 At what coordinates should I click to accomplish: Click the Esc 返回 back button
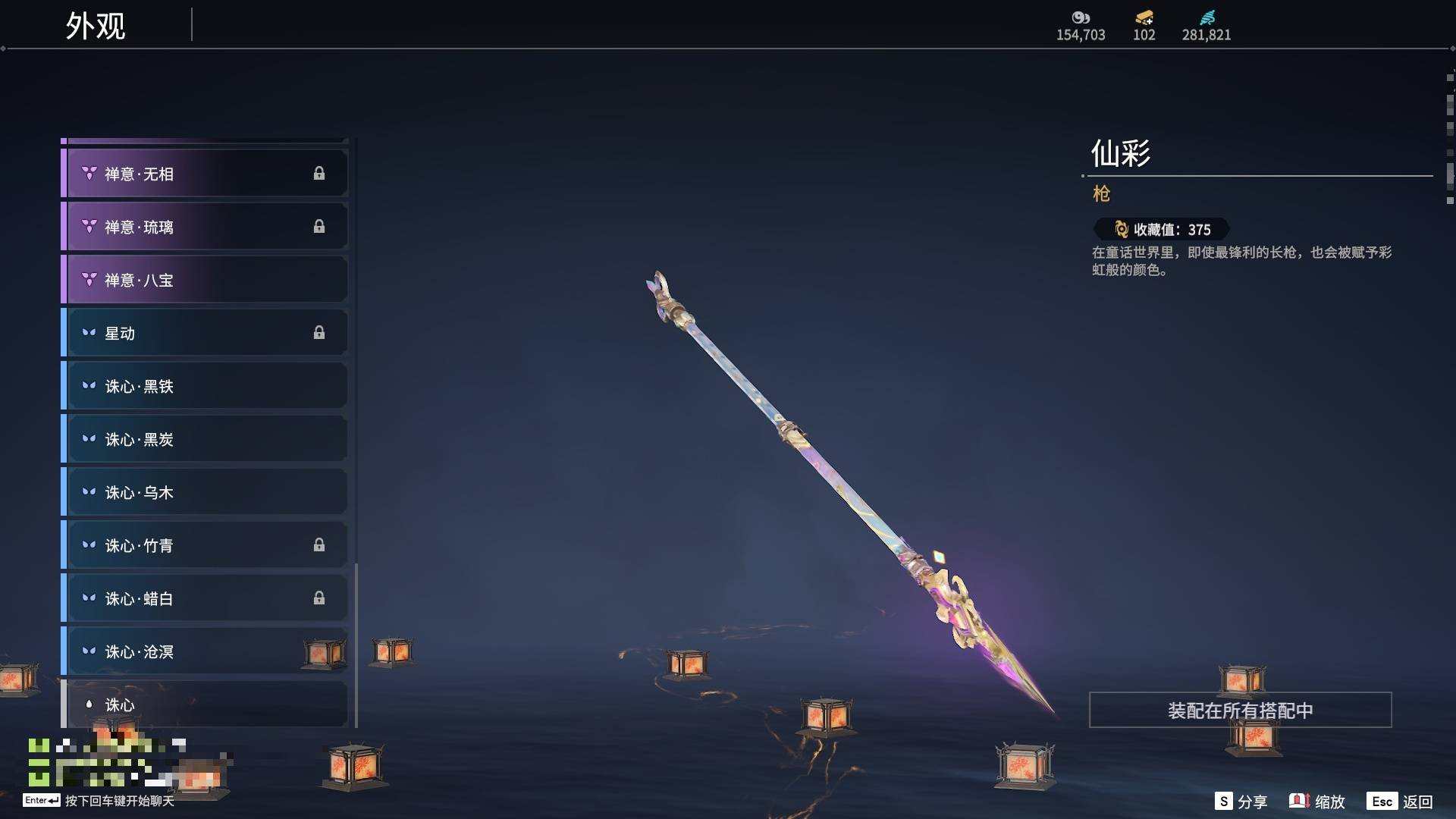coord(1400,802)
